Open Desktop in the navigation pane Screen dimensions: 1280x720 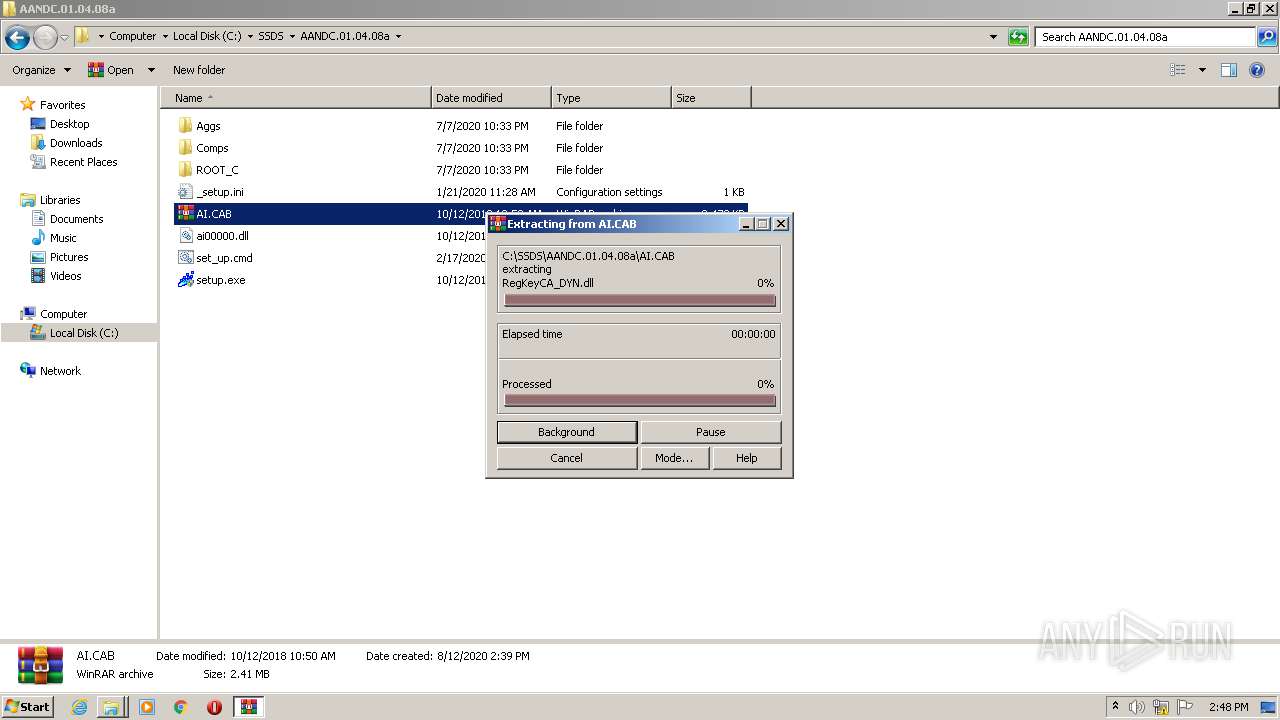[x=69, y=124]
